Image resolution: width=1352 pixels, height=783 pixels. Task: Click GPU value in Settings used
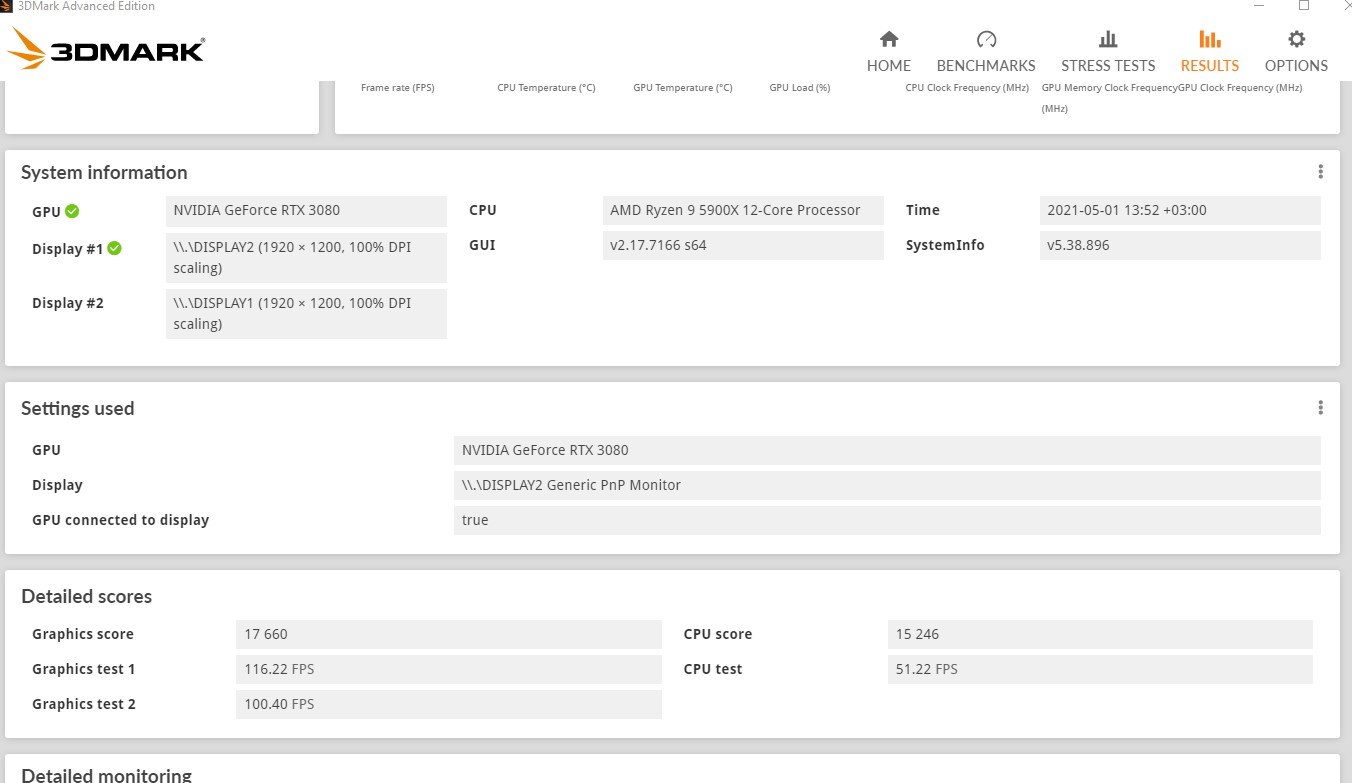[x=887, y=450]
